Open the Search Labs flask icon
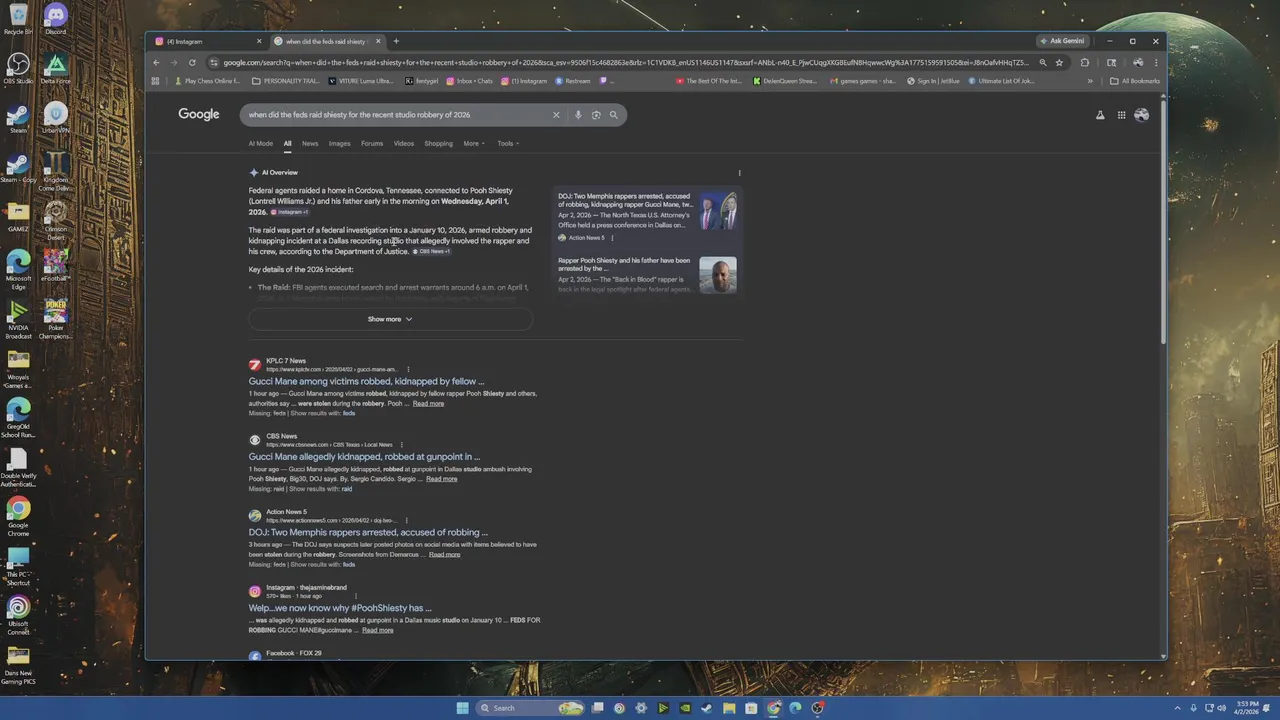 [x=1100, y=115]
